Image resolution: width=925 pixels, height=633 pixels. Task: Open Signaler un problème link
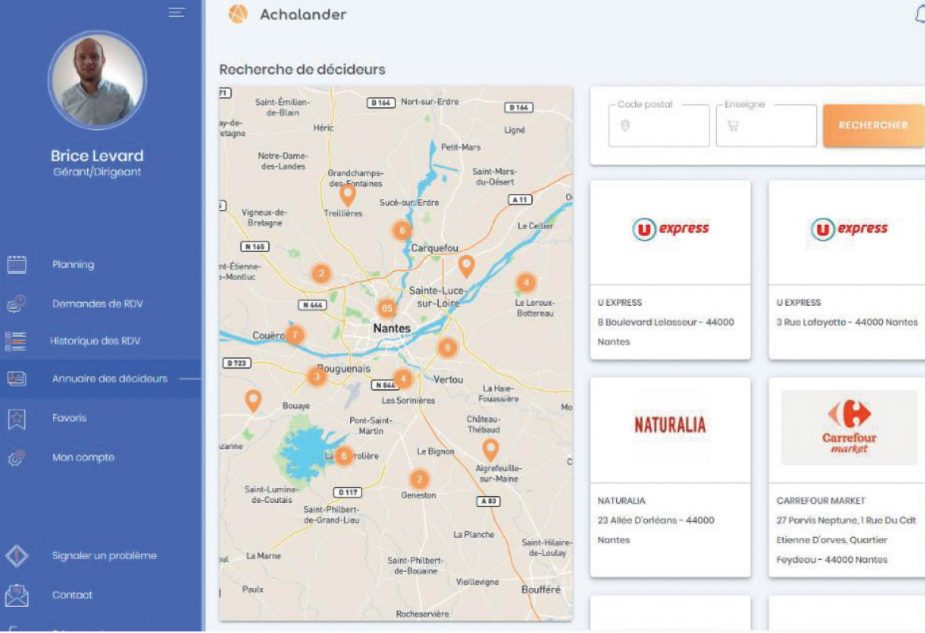click(104, 556)
